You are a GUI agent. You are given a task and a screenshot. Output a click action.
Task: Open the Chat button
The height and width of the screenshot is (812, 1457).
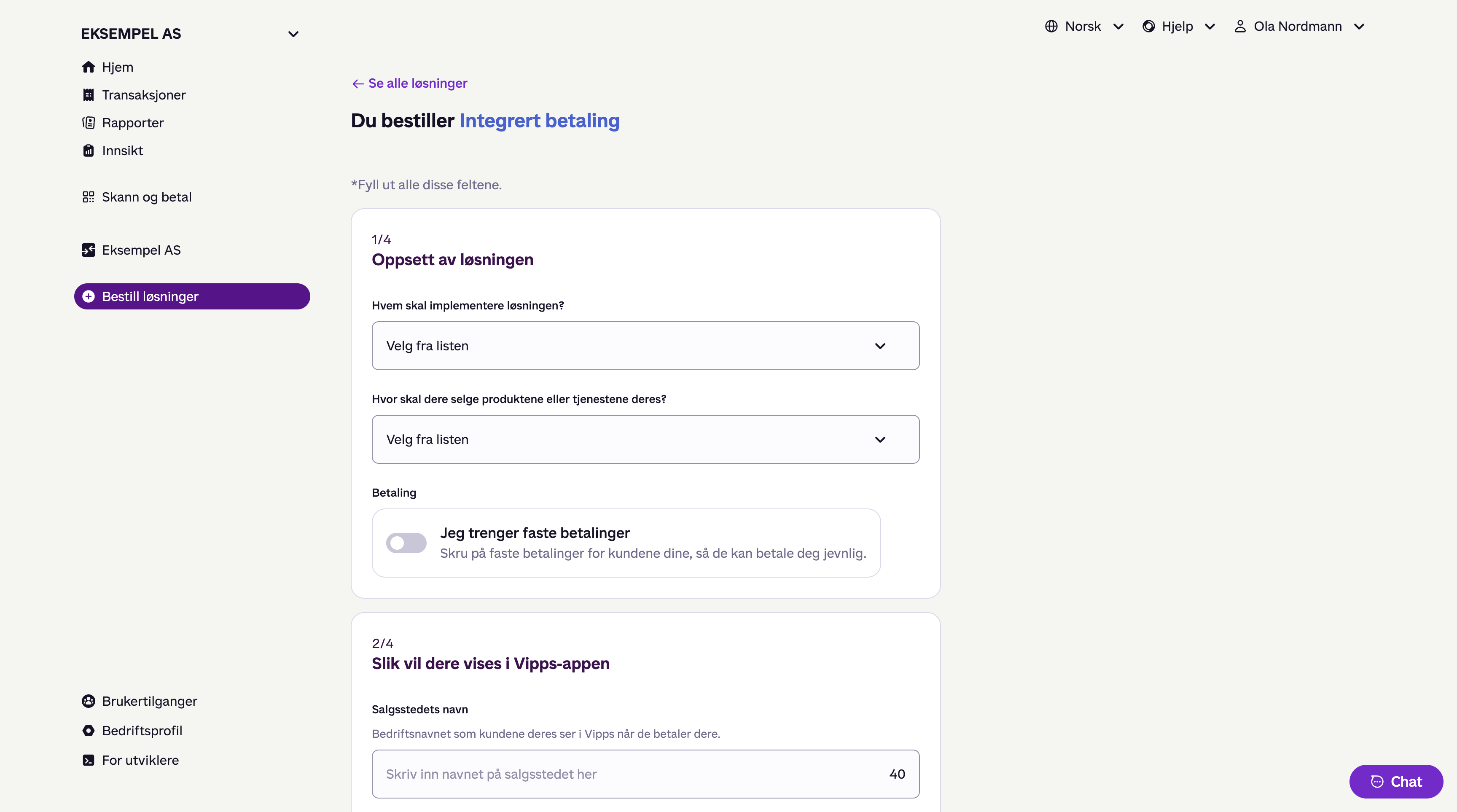[1395, 782]
